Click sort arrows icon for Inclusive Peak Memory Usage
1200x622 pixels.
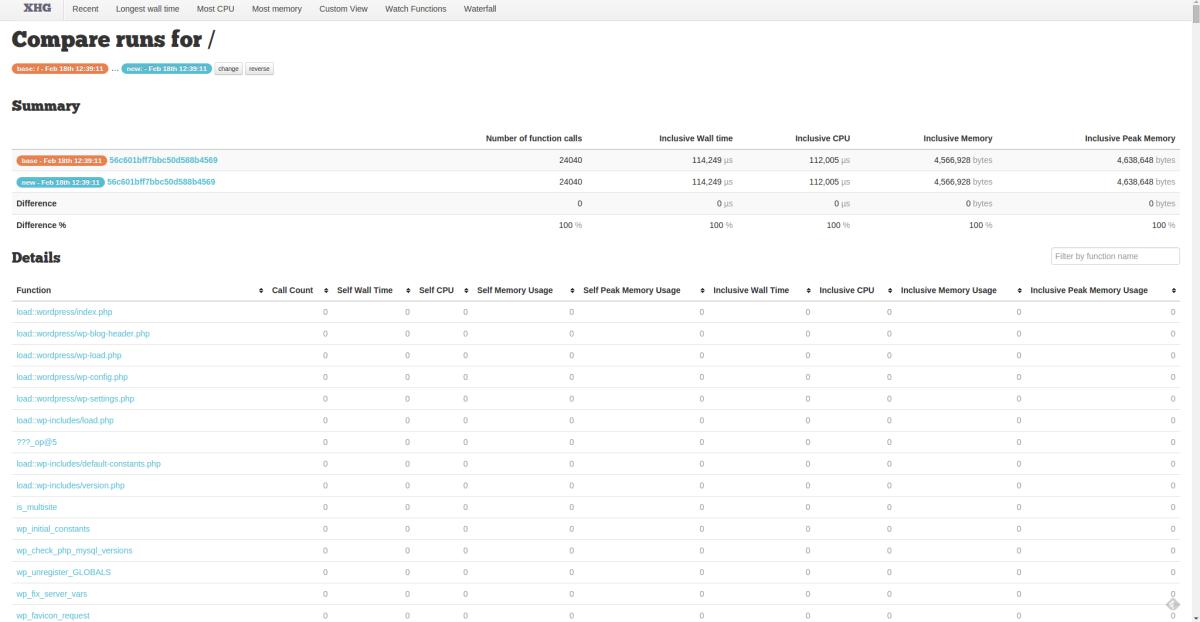point(1172,291)
